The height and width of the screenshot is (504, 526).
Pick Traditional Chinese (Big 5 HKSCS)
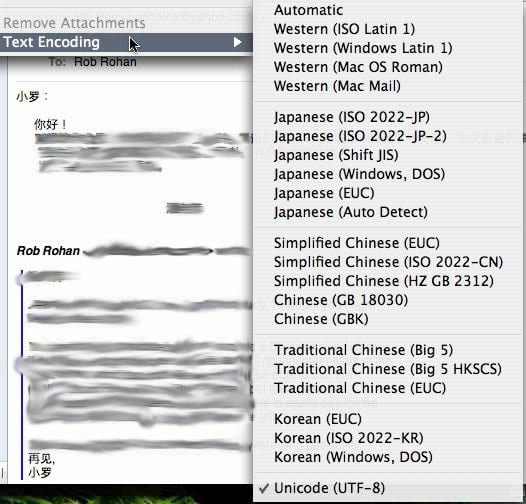[x=389, y=369]
